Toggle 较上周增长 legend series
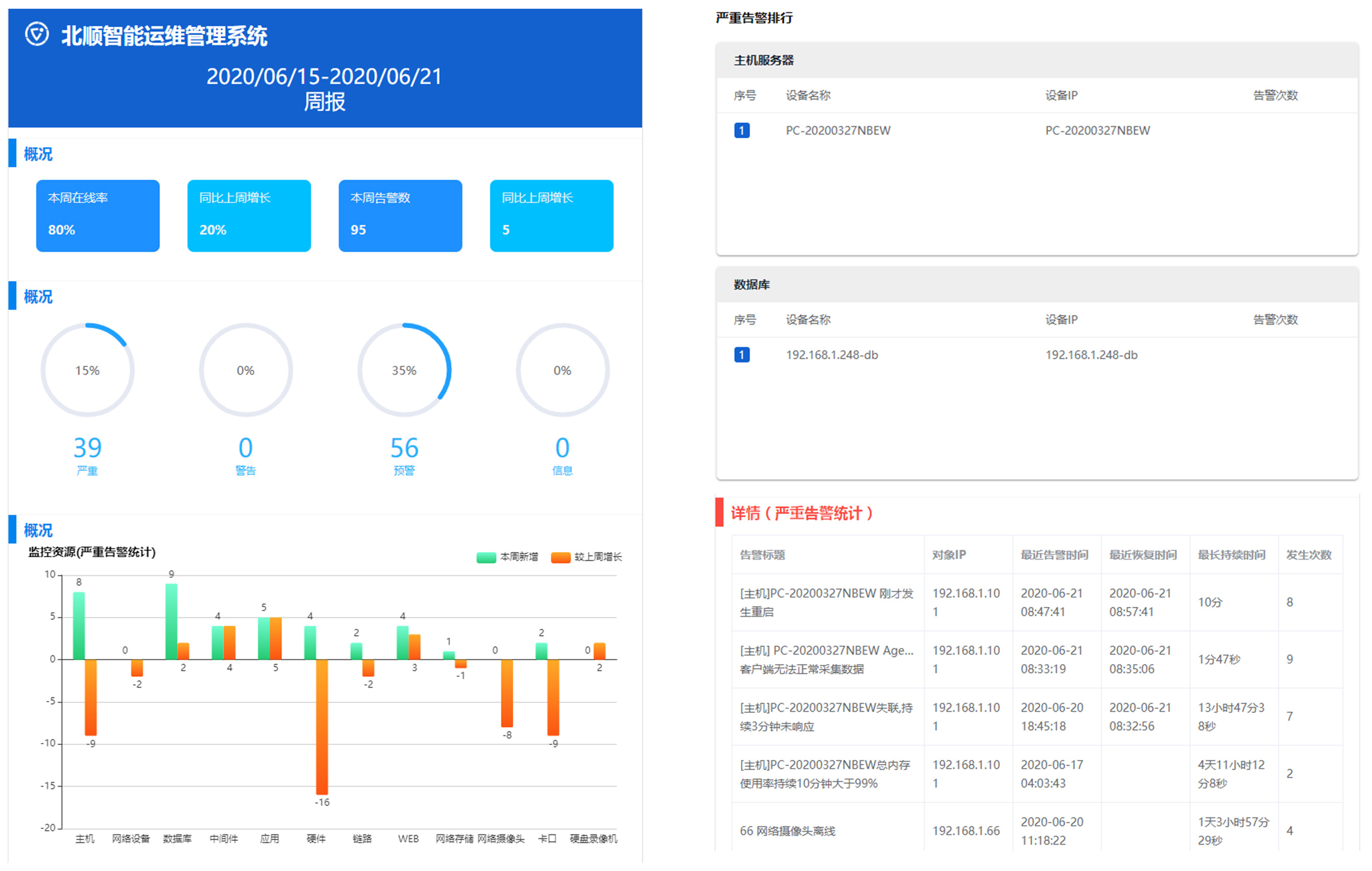Viewport: 1372px width, 871px height. click(x=597, y=557)
